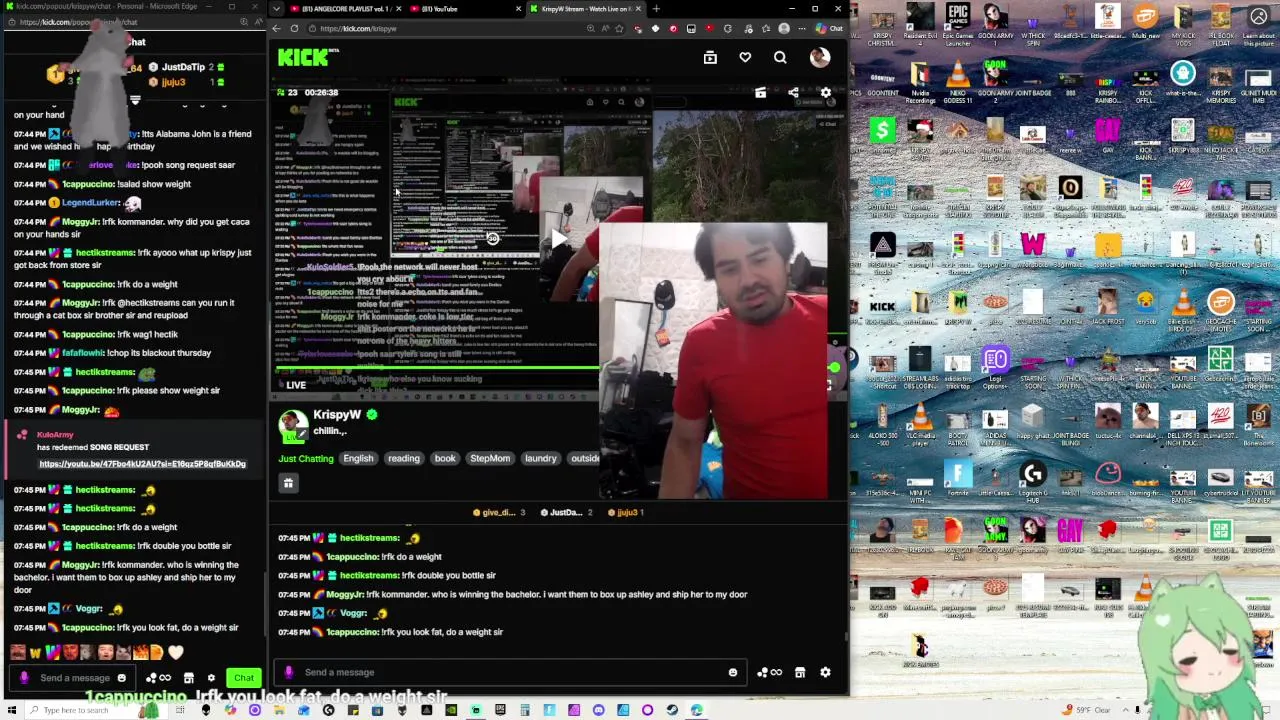Open the emoji picker in the main chat input
This screenshot has height=720, width=1280.
click(x=732, y=672)
